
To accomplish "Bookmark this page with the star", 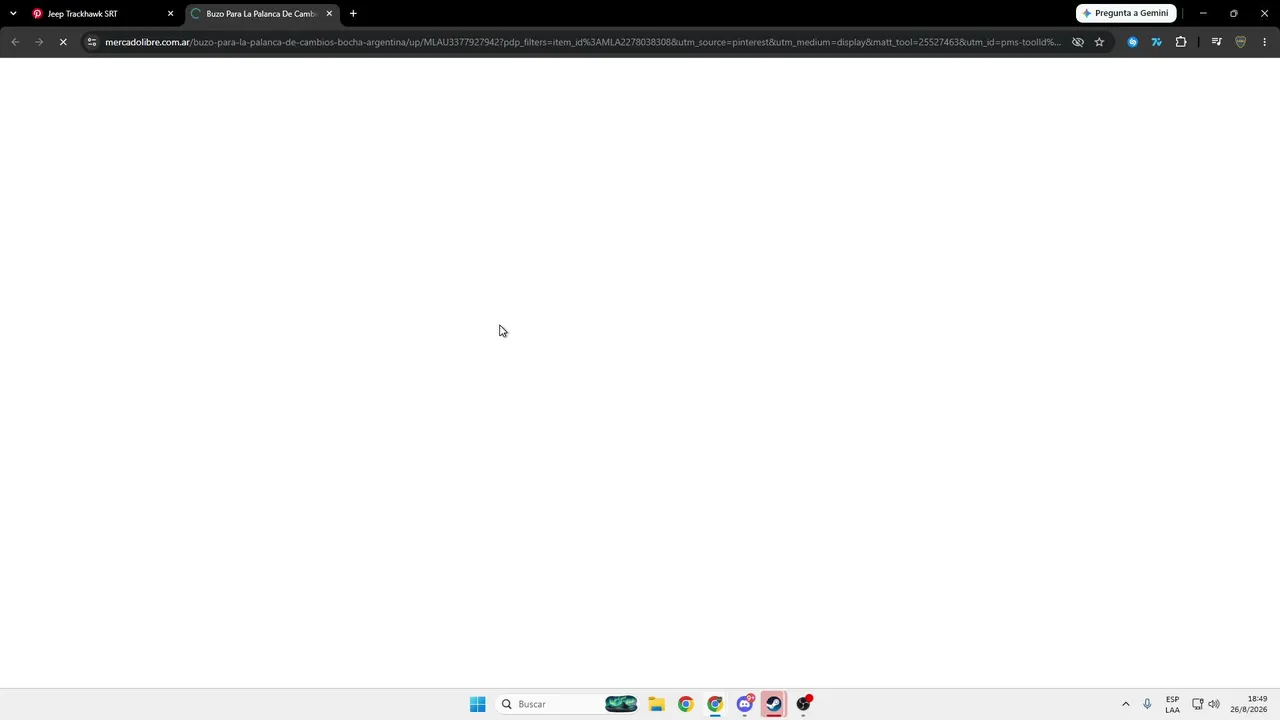I will 1099,42.
